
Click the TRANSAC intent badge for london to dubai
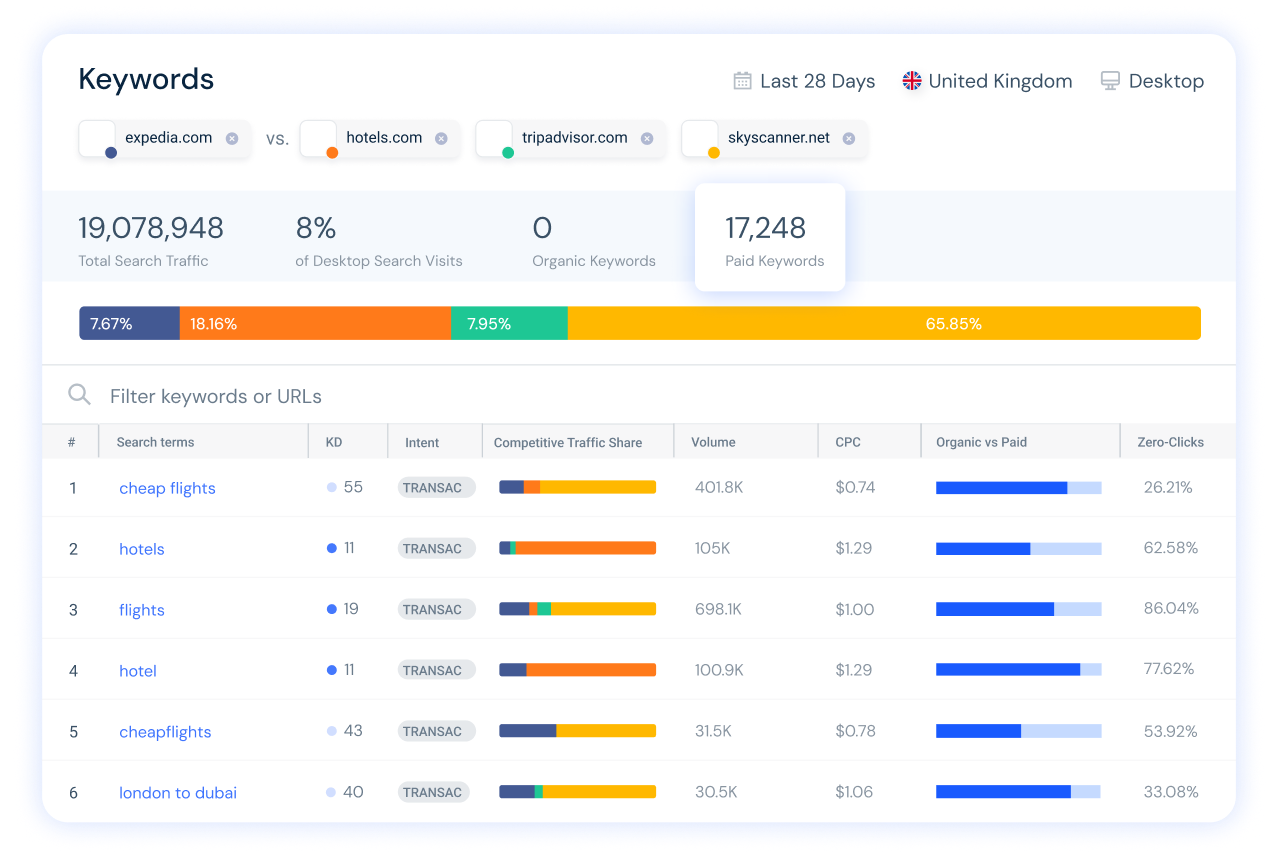[x=436, y=792]
